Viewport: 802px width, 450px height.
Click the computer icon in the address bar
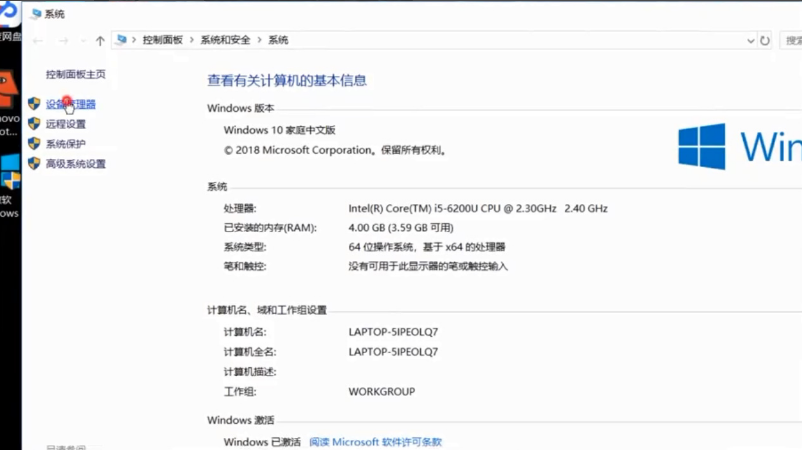pyautogui.click(x=122, y=40)
